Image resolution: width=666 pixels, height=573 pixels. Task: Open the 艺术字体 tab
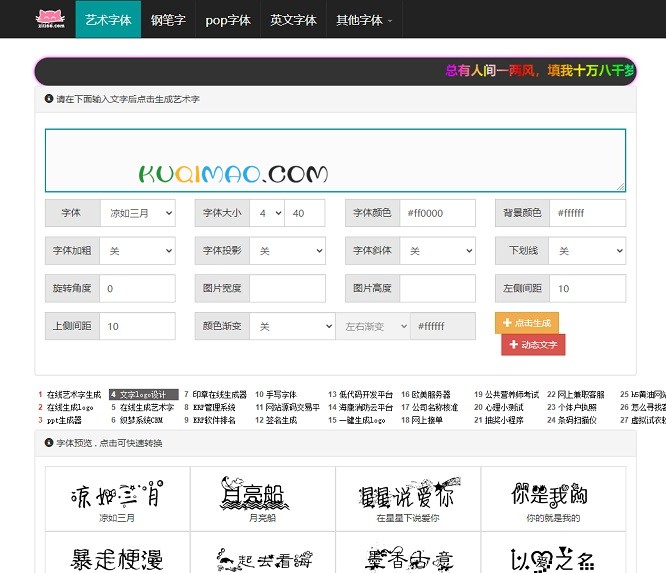click(108, 20)
